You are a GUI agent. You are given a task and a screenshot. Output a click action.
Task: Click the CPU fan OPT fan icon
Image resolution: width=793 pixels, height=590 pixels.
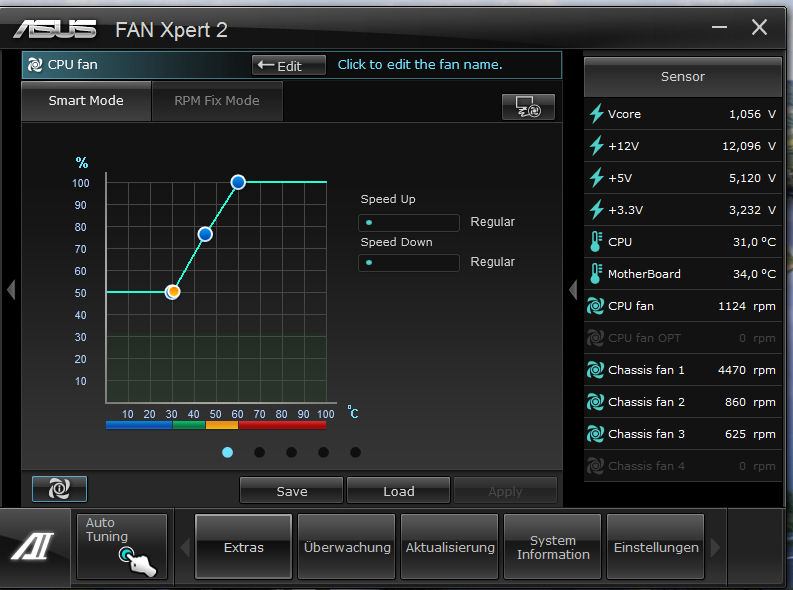tap(595, 338)
